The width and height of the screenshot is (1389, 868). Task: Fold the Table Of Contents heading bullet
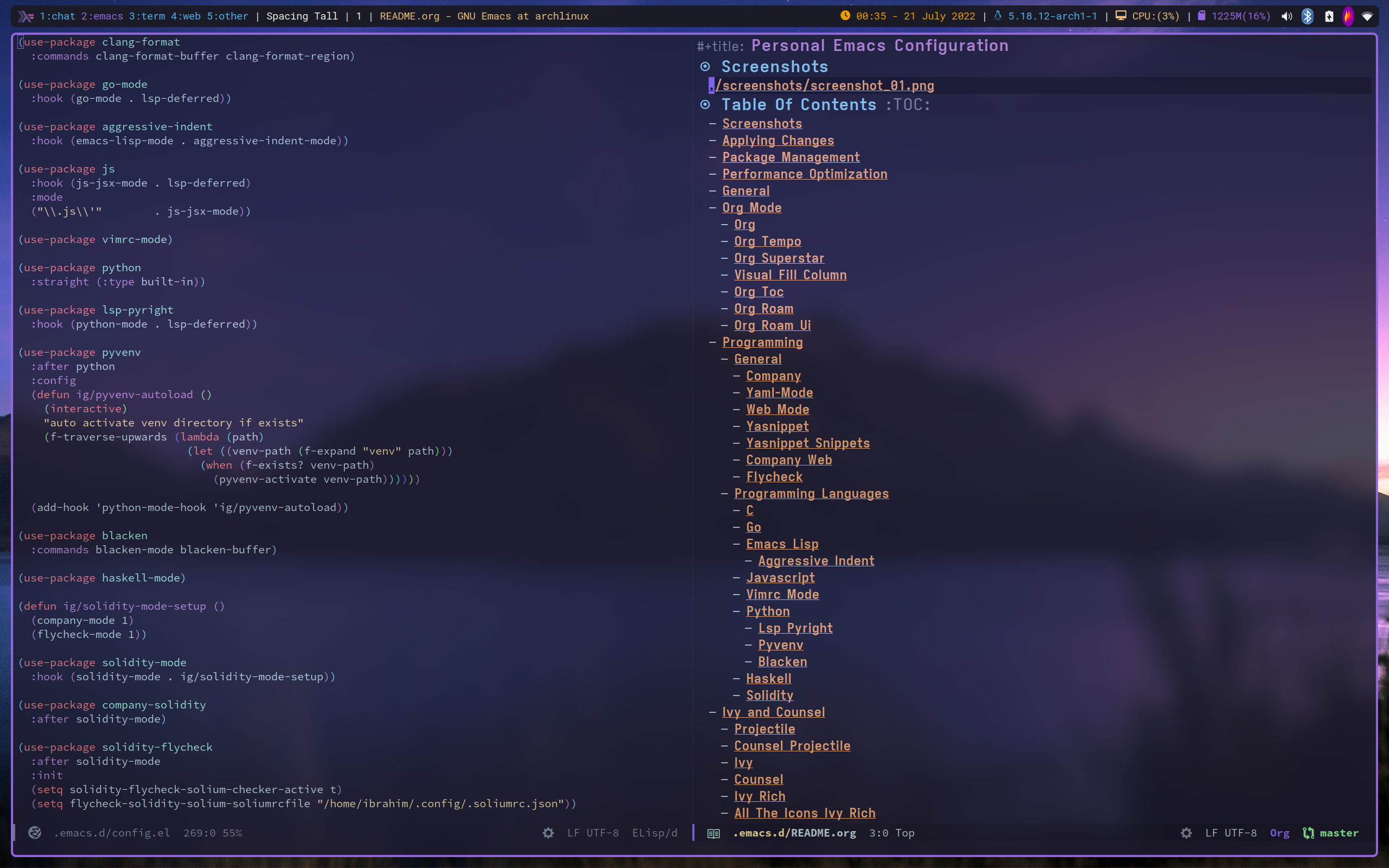click(705, 105)
